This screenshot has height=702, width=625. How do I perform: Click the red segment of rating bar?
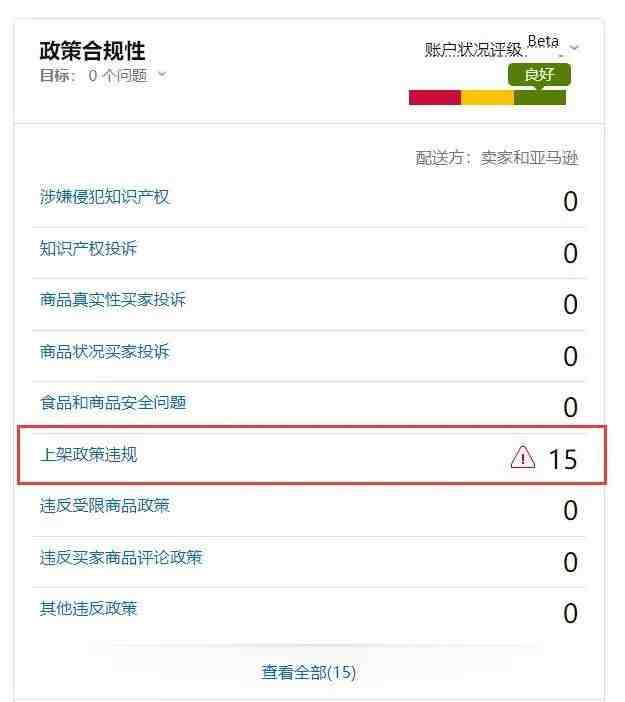pos(435,97)
